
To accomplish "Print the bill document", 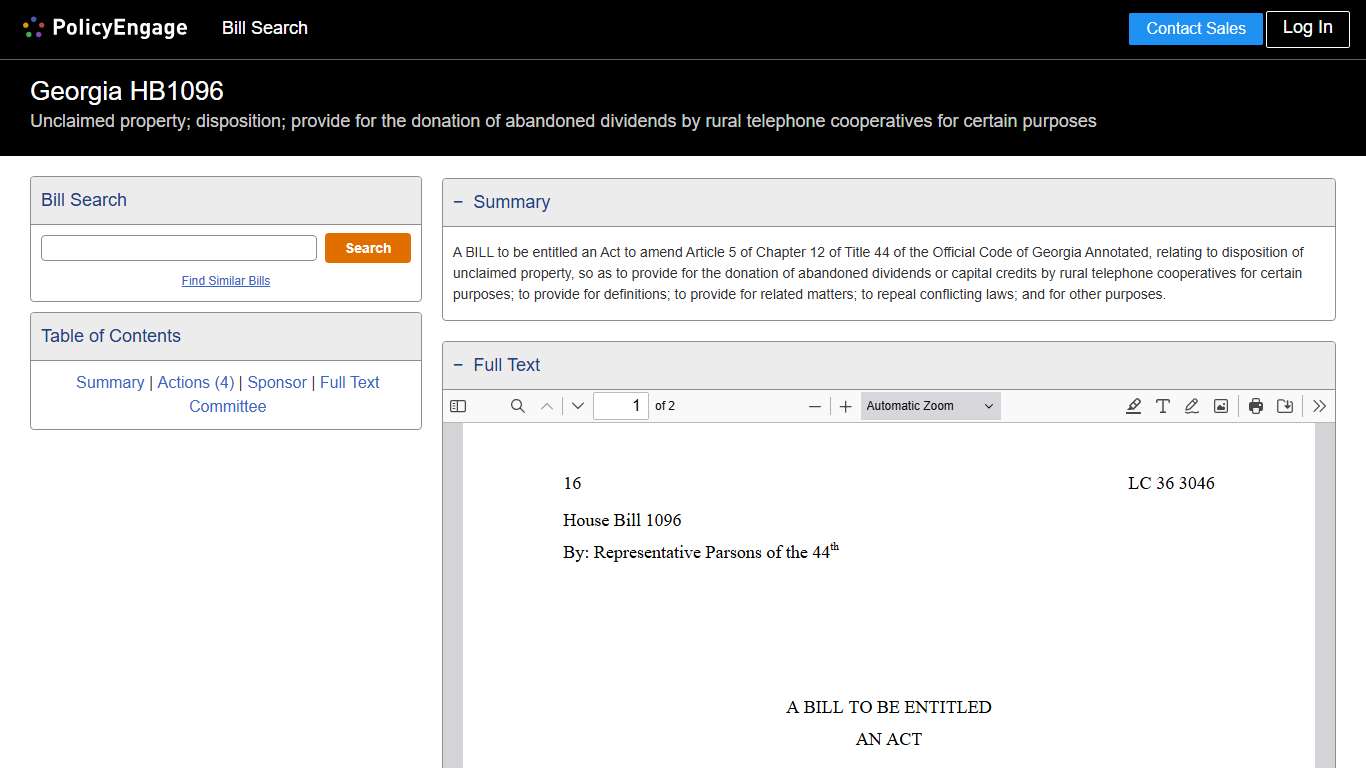I will coord(1255,406).
